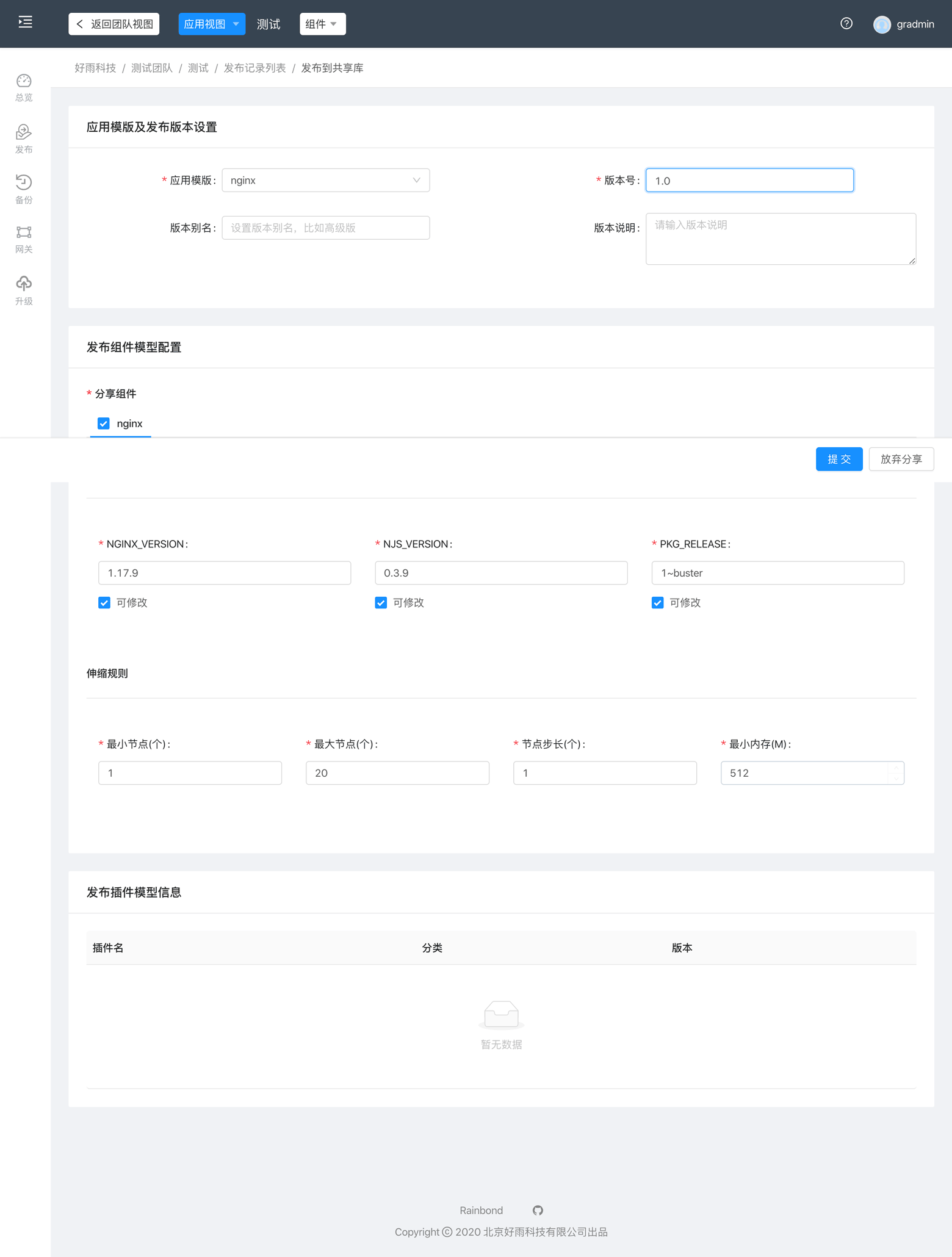Image resolution: width=952 pixels, height=1257 pixels.
Task: Click 发布到共享库 breadcrumb text
Action: [x=332, y=68]
